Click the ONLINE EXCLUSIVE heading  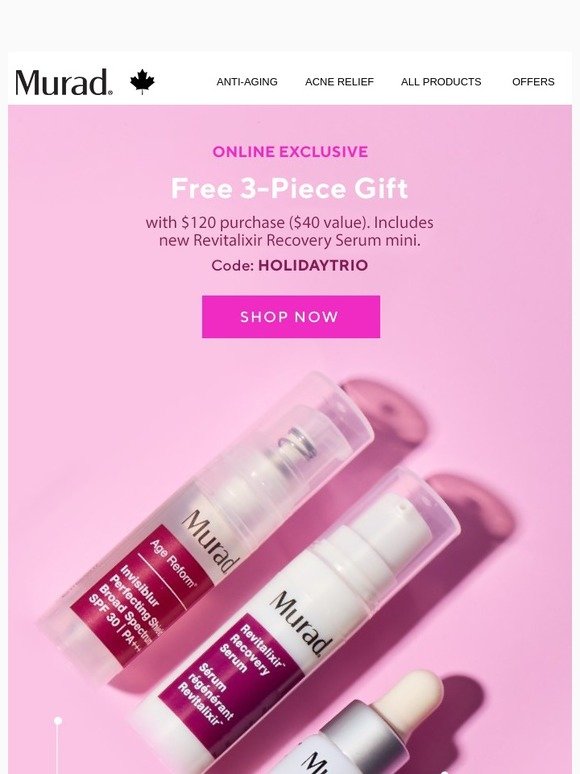[290, 152]
